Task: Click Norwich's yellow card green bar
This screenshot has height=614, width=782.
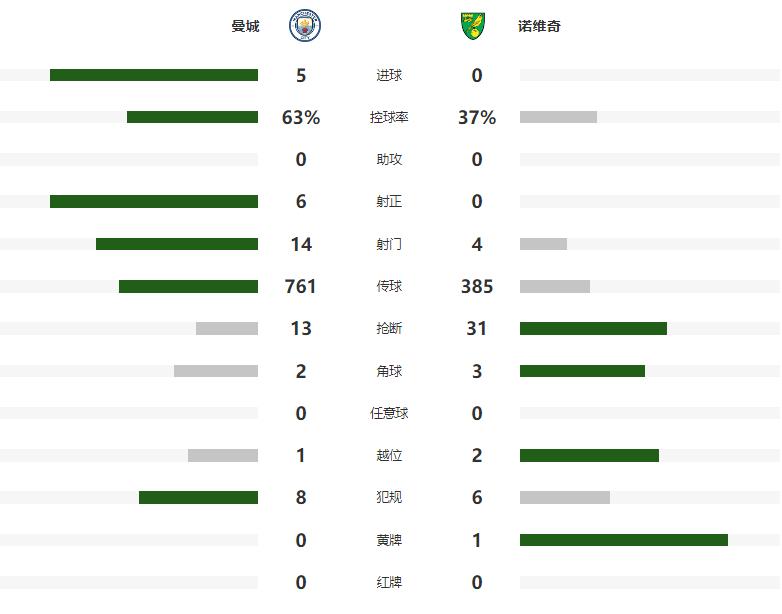Action: (x=623, y=540)
